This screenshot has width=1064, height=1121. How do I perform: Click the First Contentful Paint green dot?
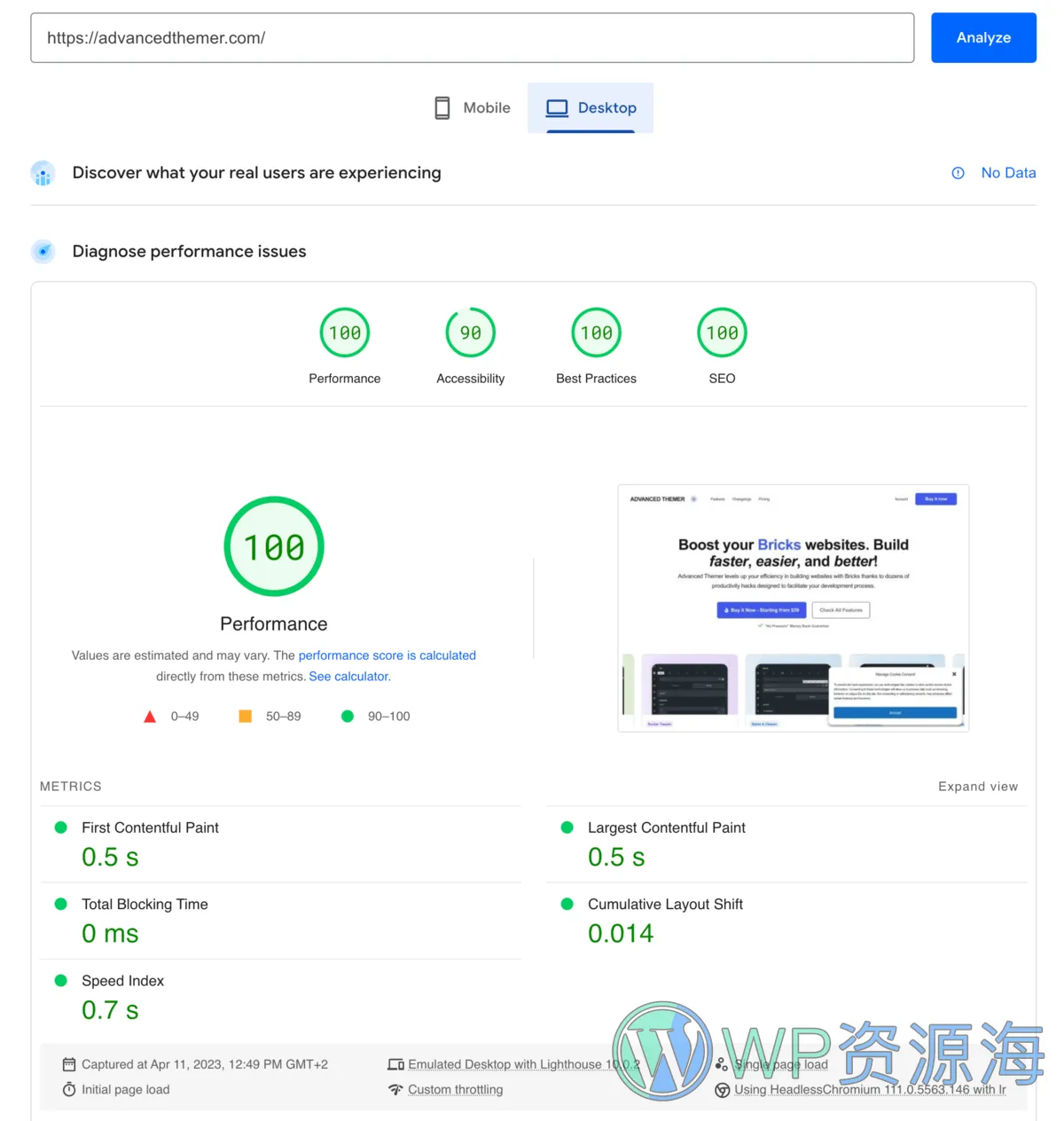pos(61,827)
